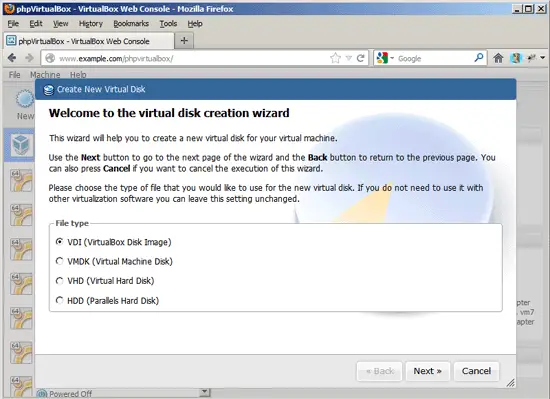Screen dimensions: 550x399
Task: Choose VMDK (Virtual Machine Disk) option
Action: (60, 261)
